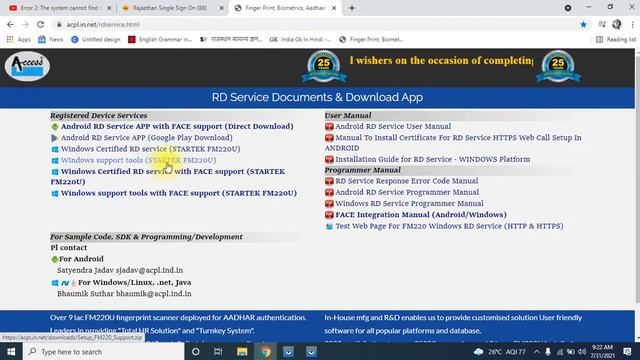
Task: Download Windows support tools with FACE support
Action: [x=179, y=193]
